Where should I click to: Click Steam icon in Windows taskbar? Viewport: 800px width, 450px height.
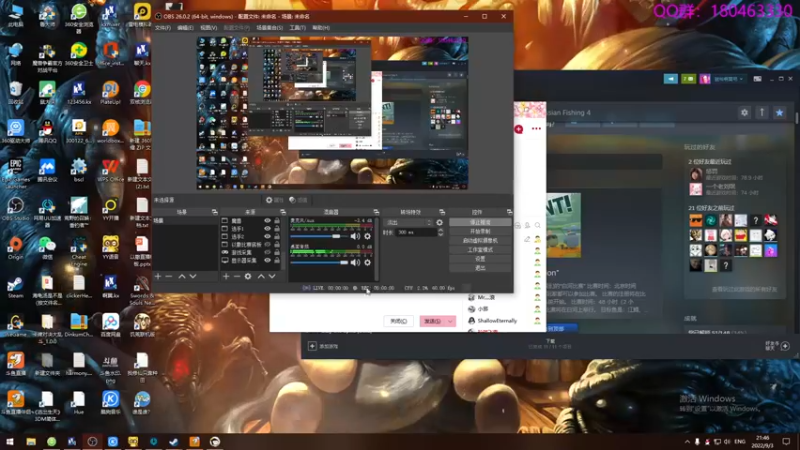click(x=174, y=441)
